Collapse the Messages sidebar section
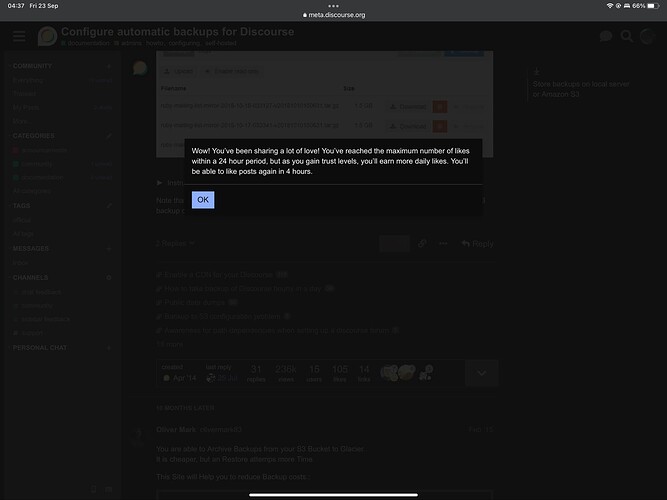 [31, 249]
